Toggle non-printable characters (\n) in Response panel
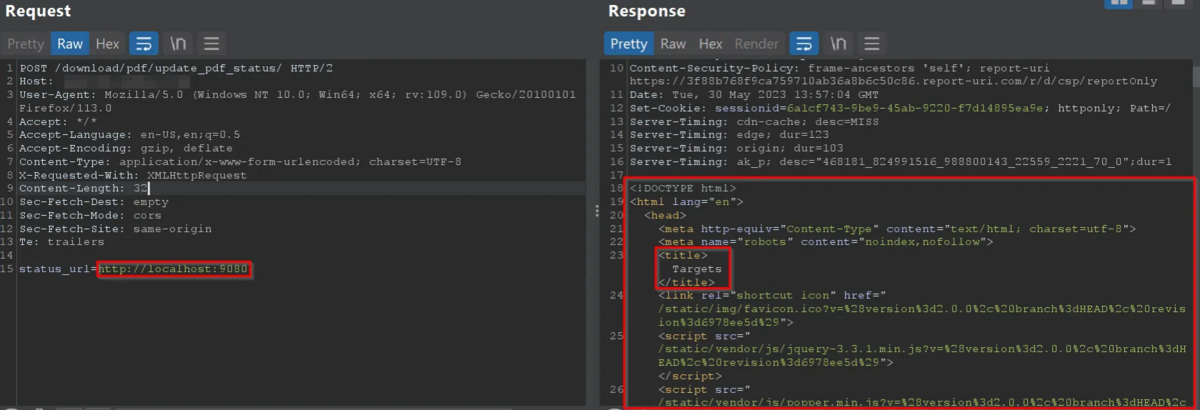This screenshot has width=1200, height=410. 838,44
